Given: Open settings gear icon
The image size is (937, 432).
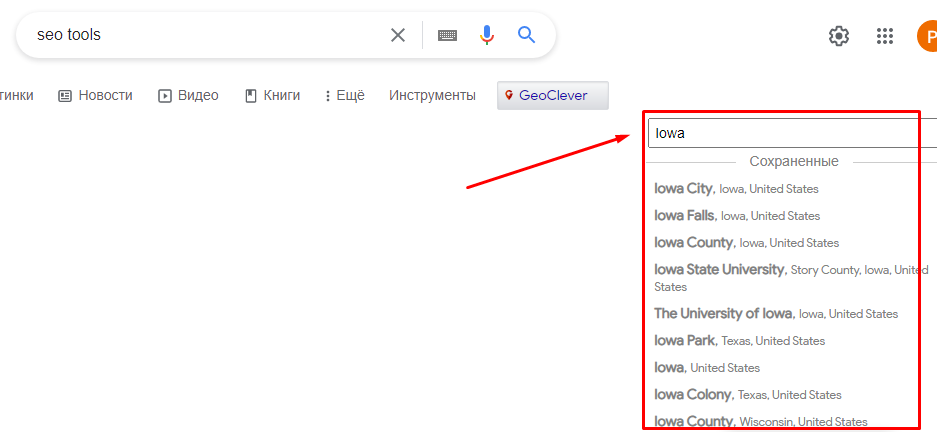Looking at the screenshot, I should 839,36.
